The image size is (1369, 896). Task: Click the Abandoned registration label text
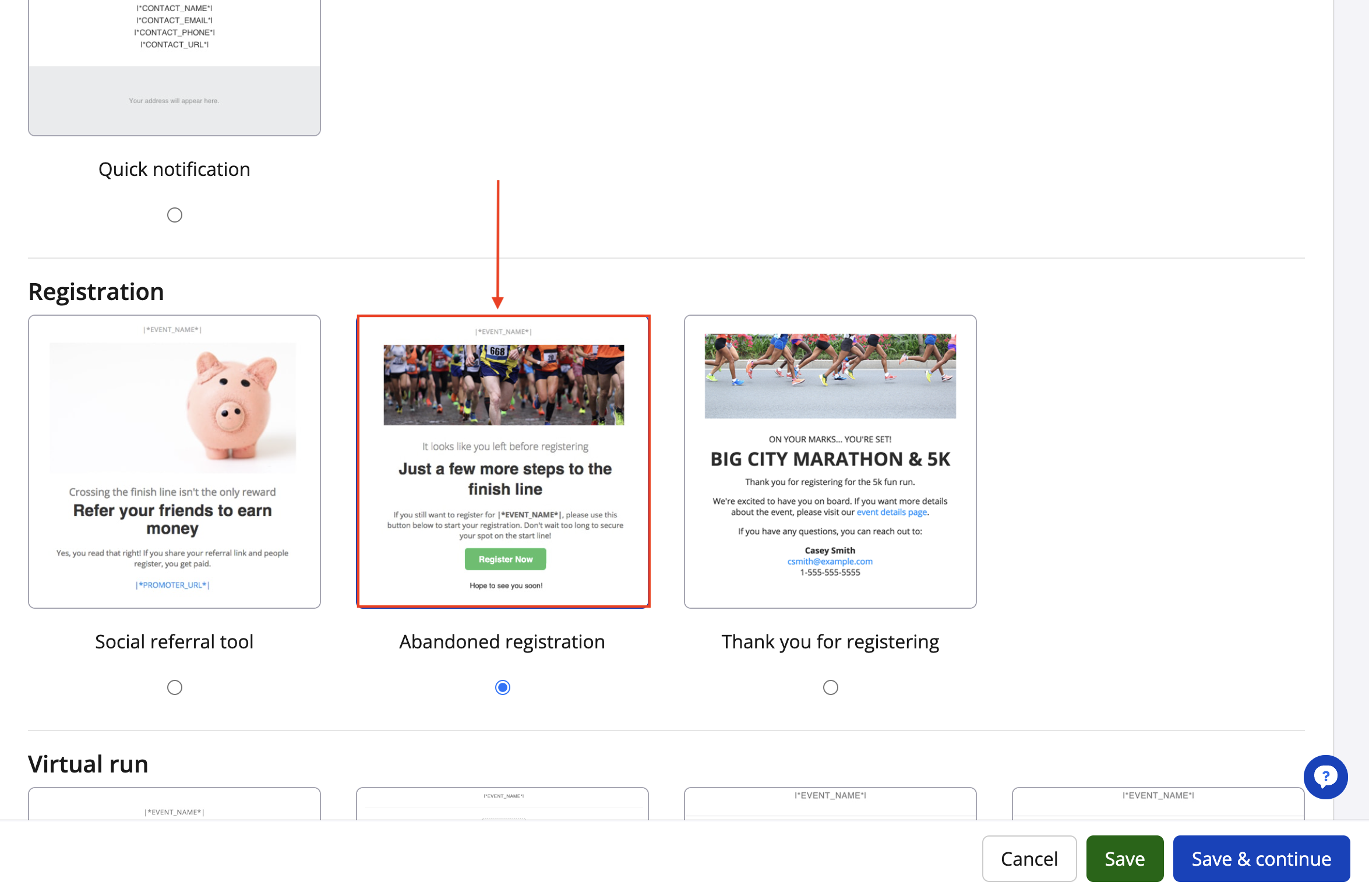click(502, 641)
